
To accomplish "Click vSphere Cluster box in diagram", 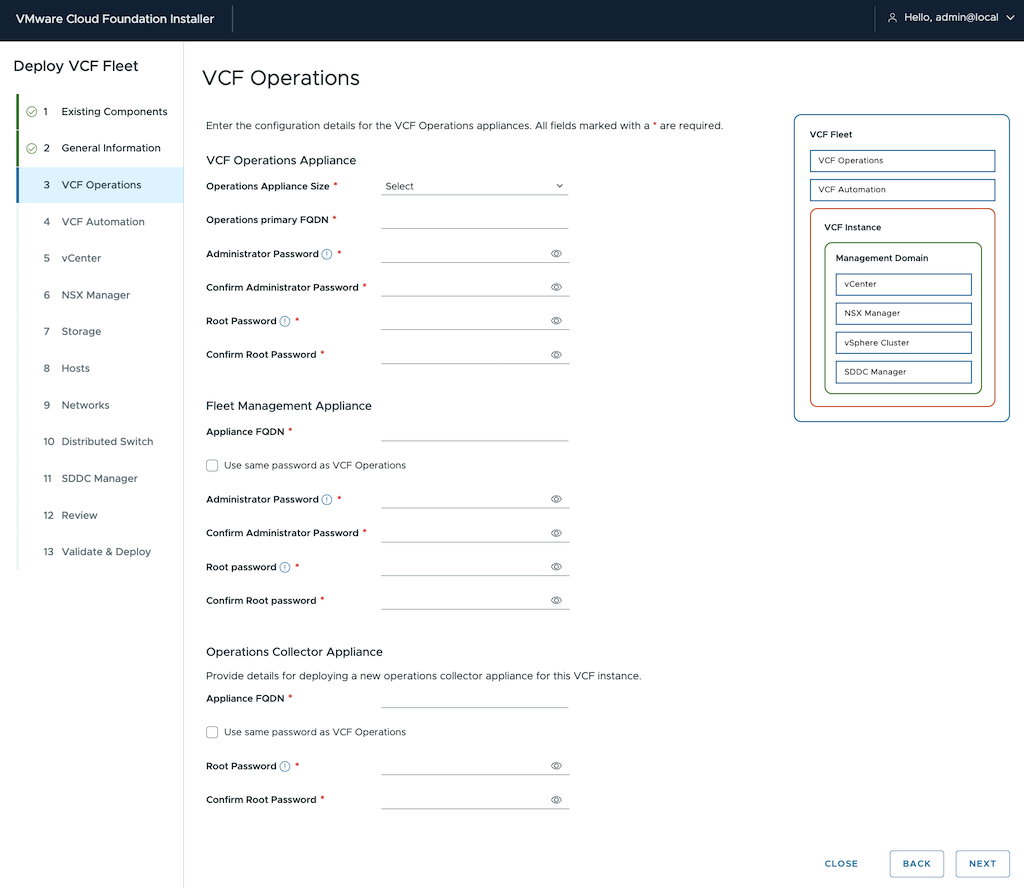I will pyautogui.click(x=904, y=343).
